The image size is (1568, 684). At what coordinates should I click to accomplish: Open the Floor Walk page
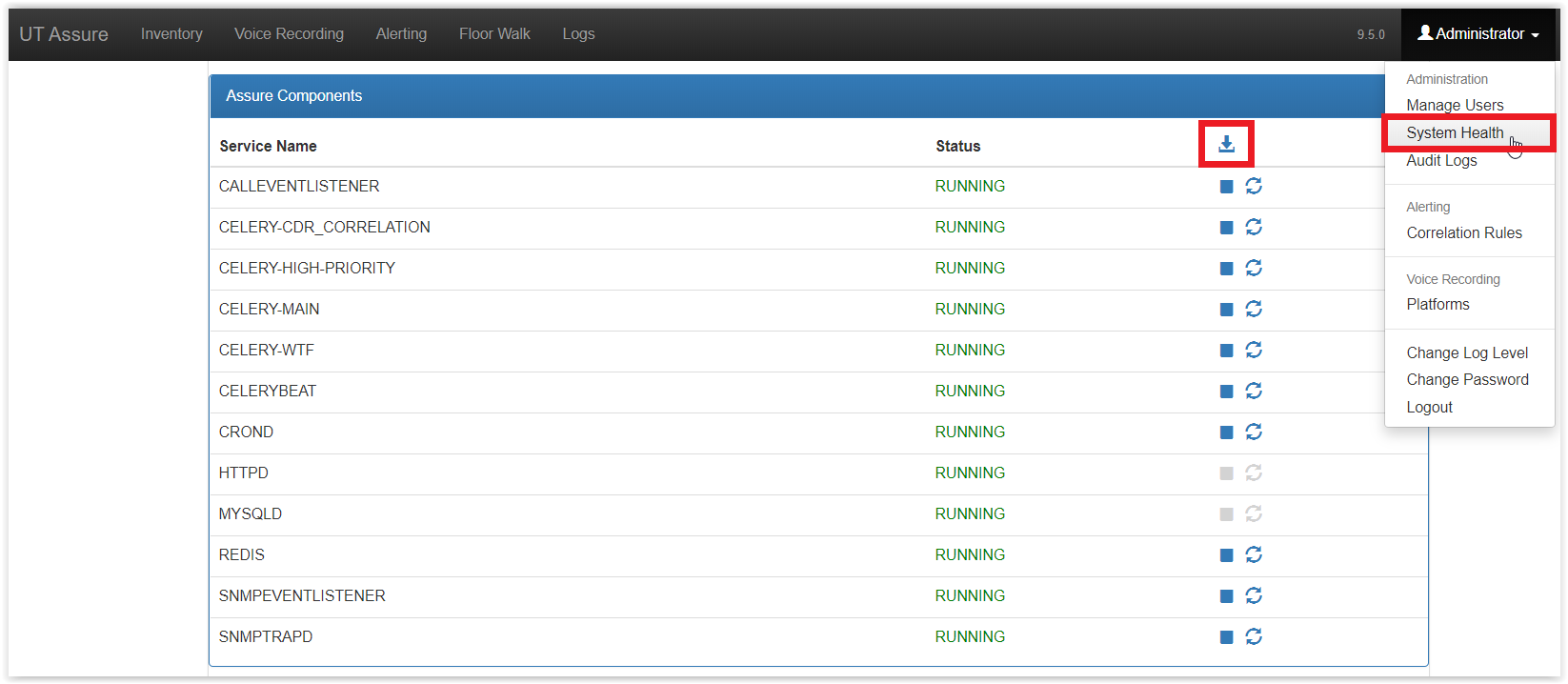[494, 34]
